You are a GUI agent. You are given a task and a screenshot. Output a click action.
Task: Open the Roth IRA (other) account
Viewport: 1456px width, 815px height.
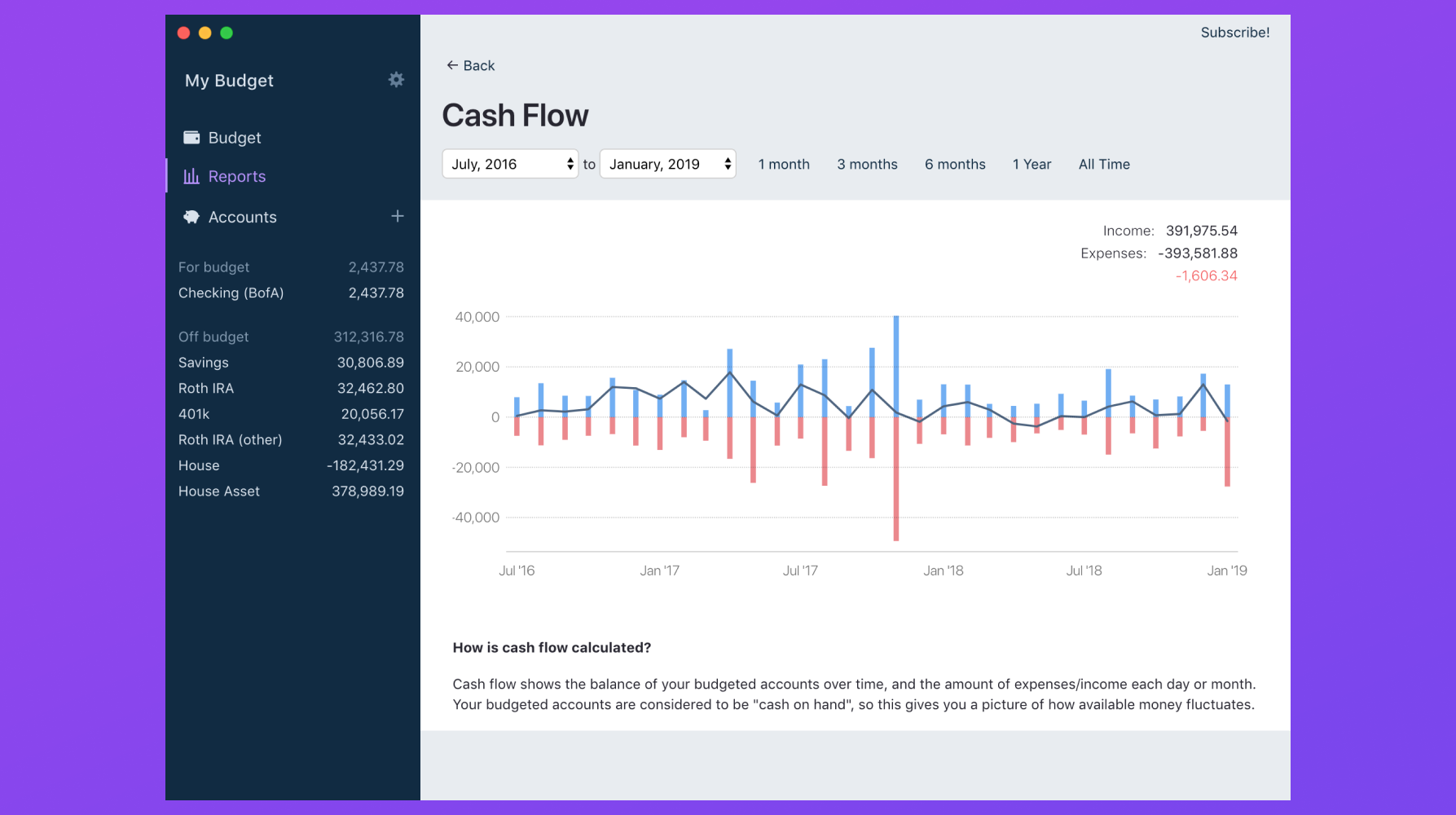292,440
